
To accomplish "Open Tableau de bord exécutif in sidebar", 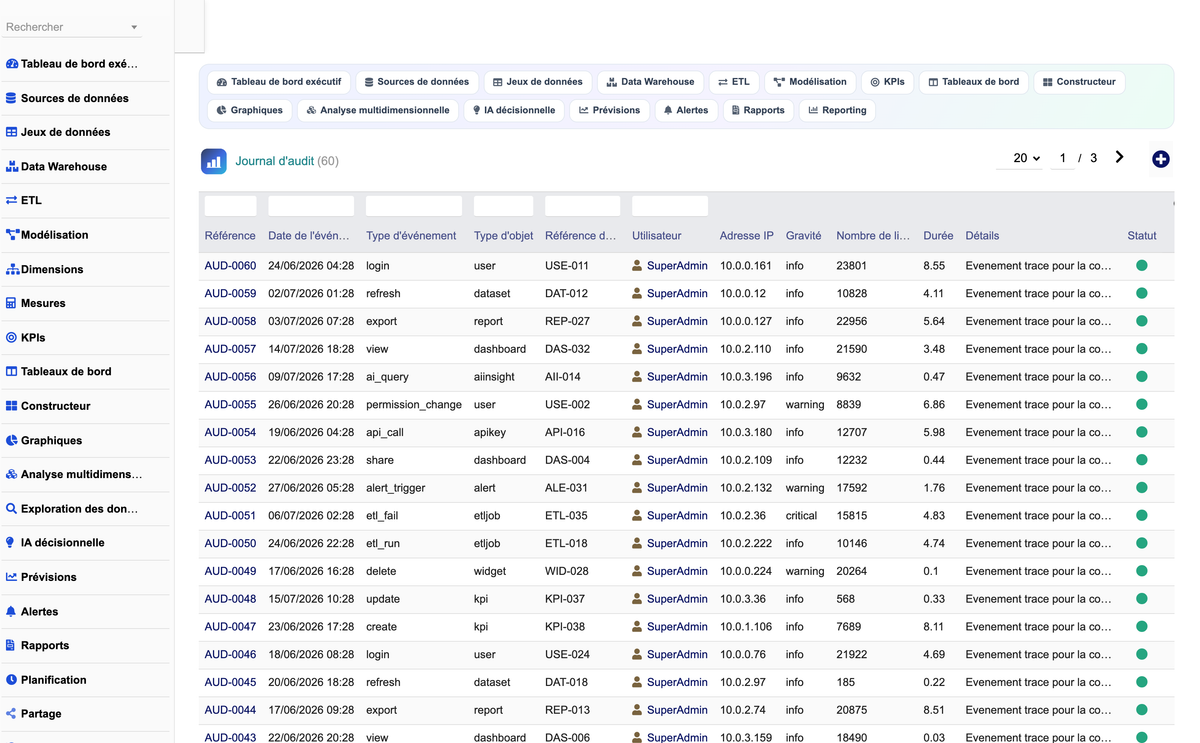I will (72, 64).
